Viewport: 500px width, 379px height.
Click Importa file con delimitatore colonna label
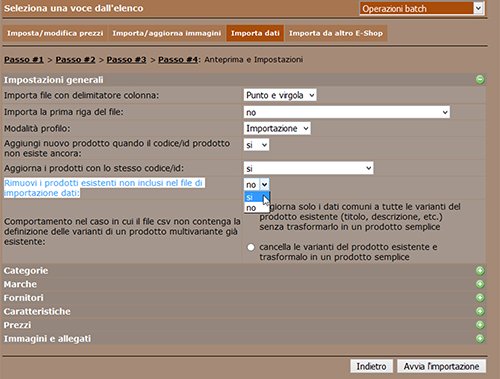coord(81,95)
